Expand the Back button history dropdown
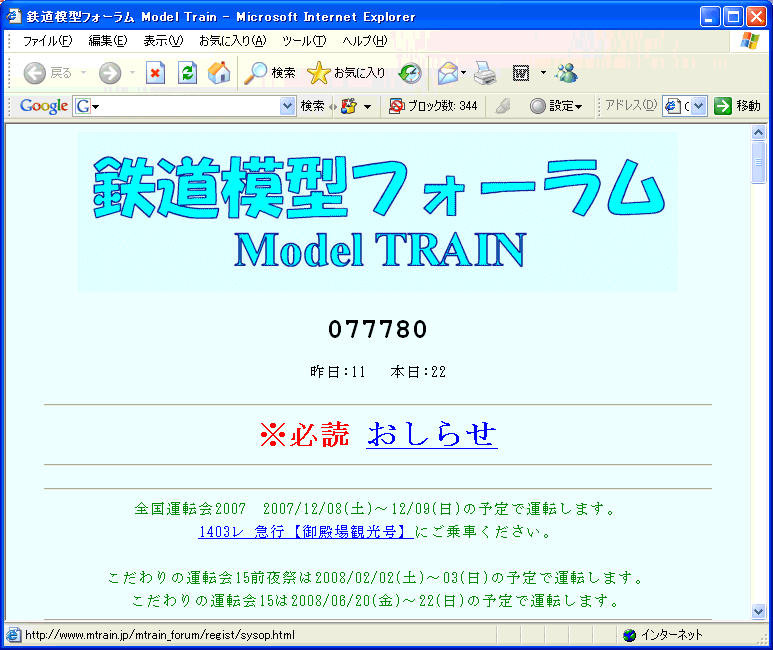The height and width of the screenshot is (650, 773). click(83, 73)
